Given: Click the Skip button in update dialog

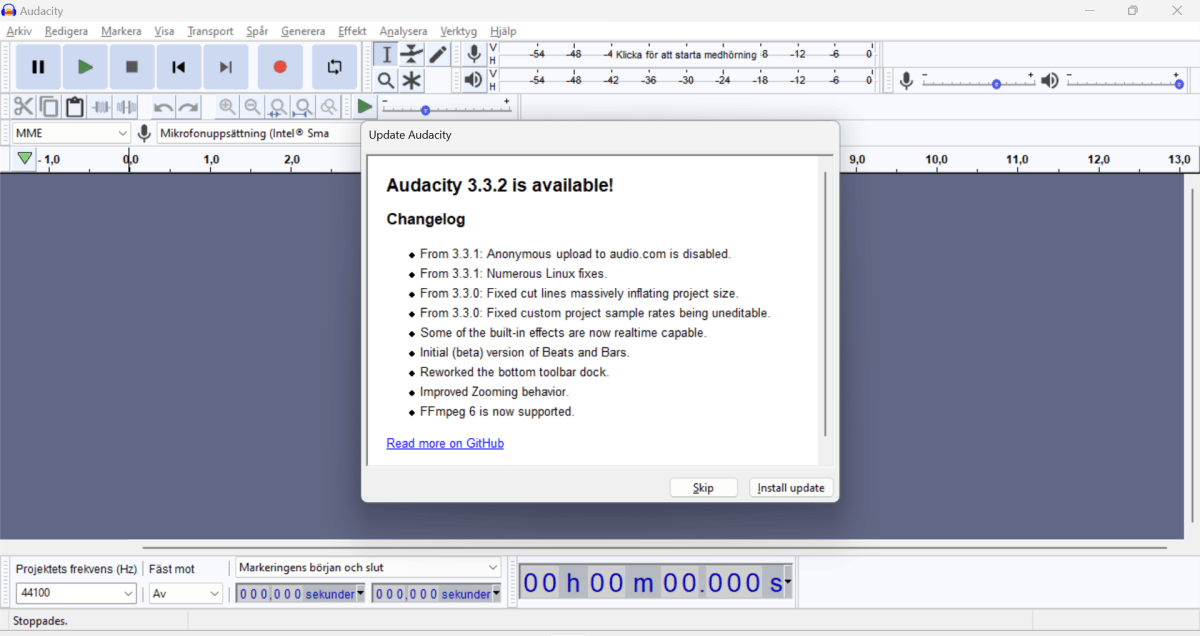Looking at the screenshot, I should tap(703, 488).
